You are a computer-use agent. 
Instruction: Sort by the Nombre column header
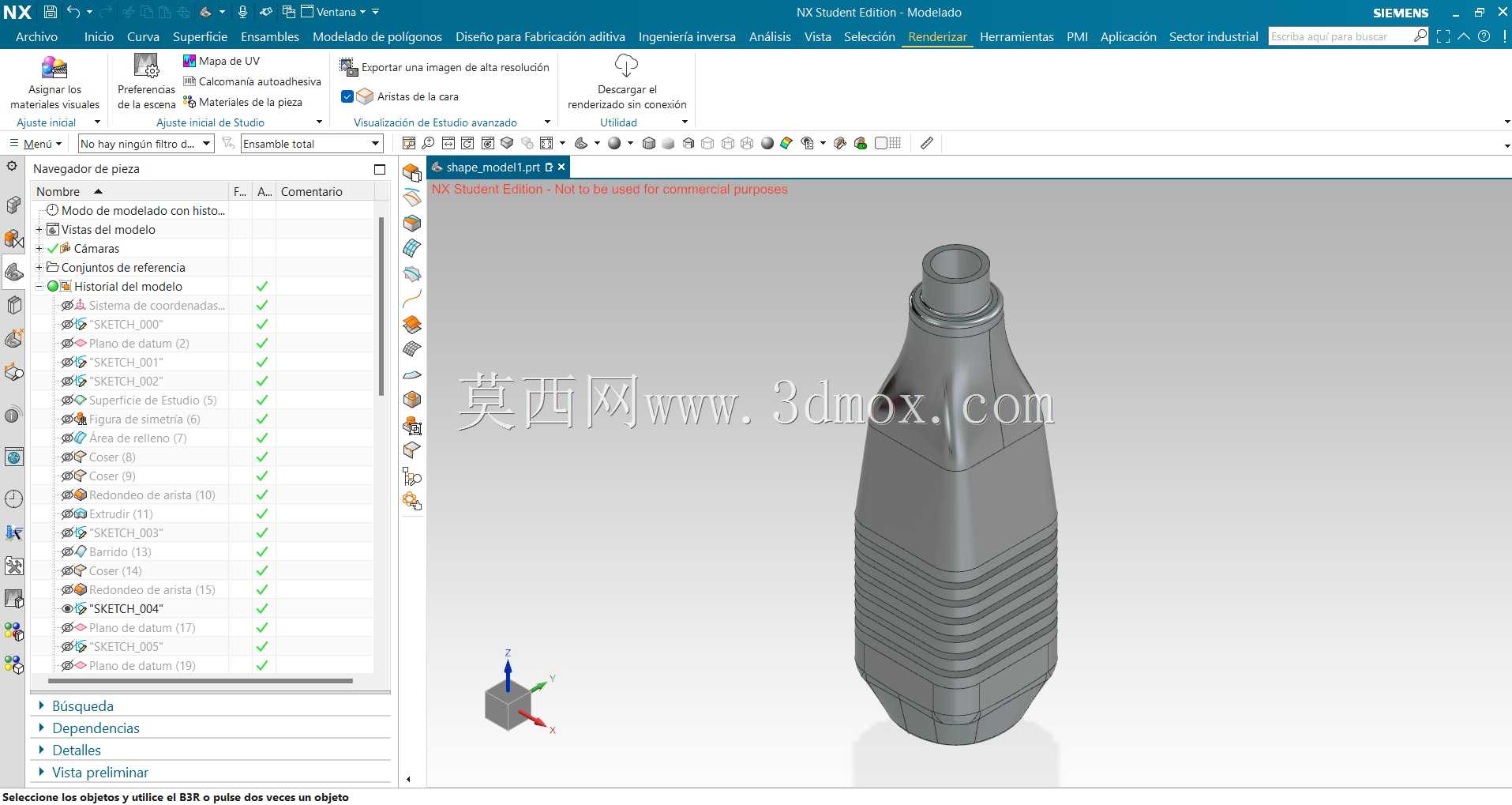coord(129,191)
